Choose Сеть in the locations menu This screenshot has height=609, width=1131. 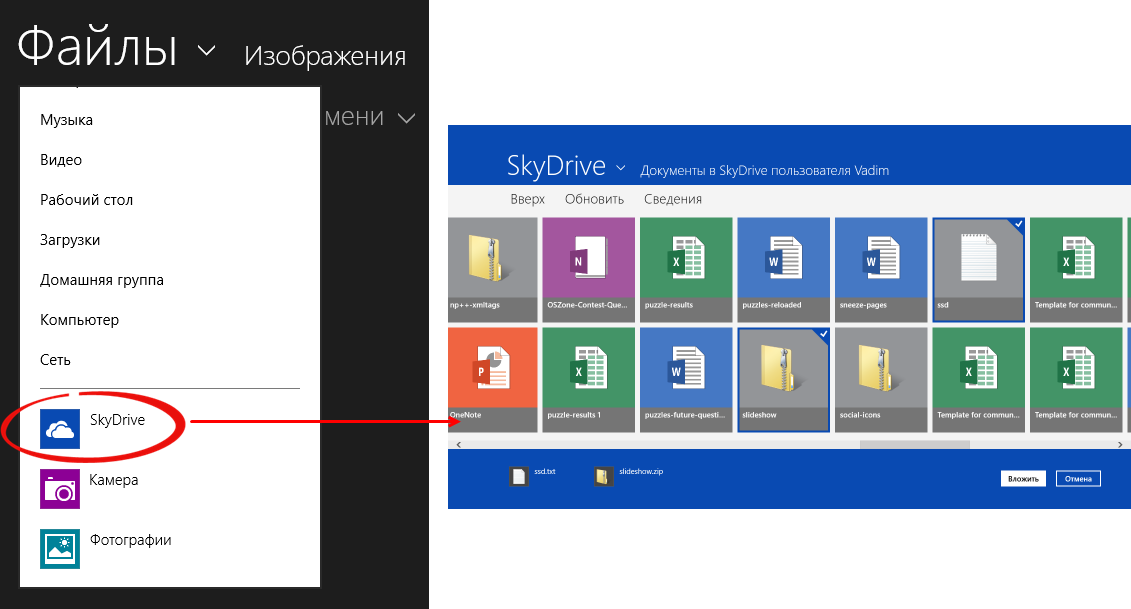pos(56,359)
